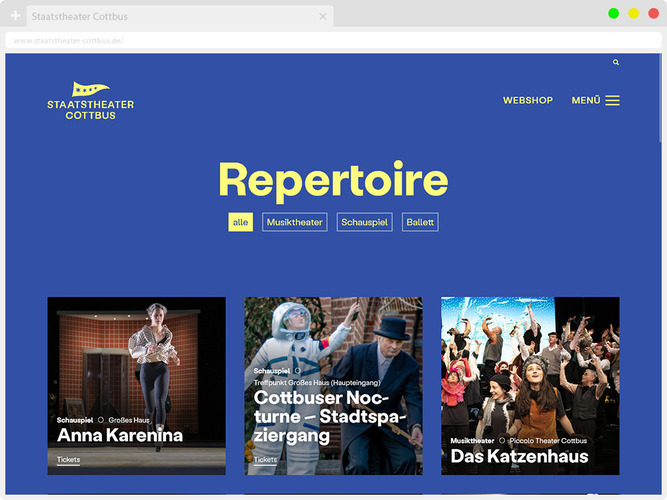Viewport: 667px width, 500px height.
Task: Filter repertoire by Schauspiel
Action: click(x=365, y=222)
